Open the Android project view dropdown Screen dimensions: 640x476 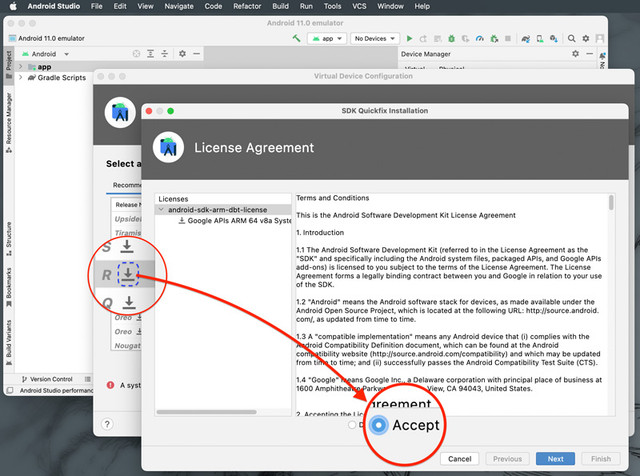[x=46, y=54]
